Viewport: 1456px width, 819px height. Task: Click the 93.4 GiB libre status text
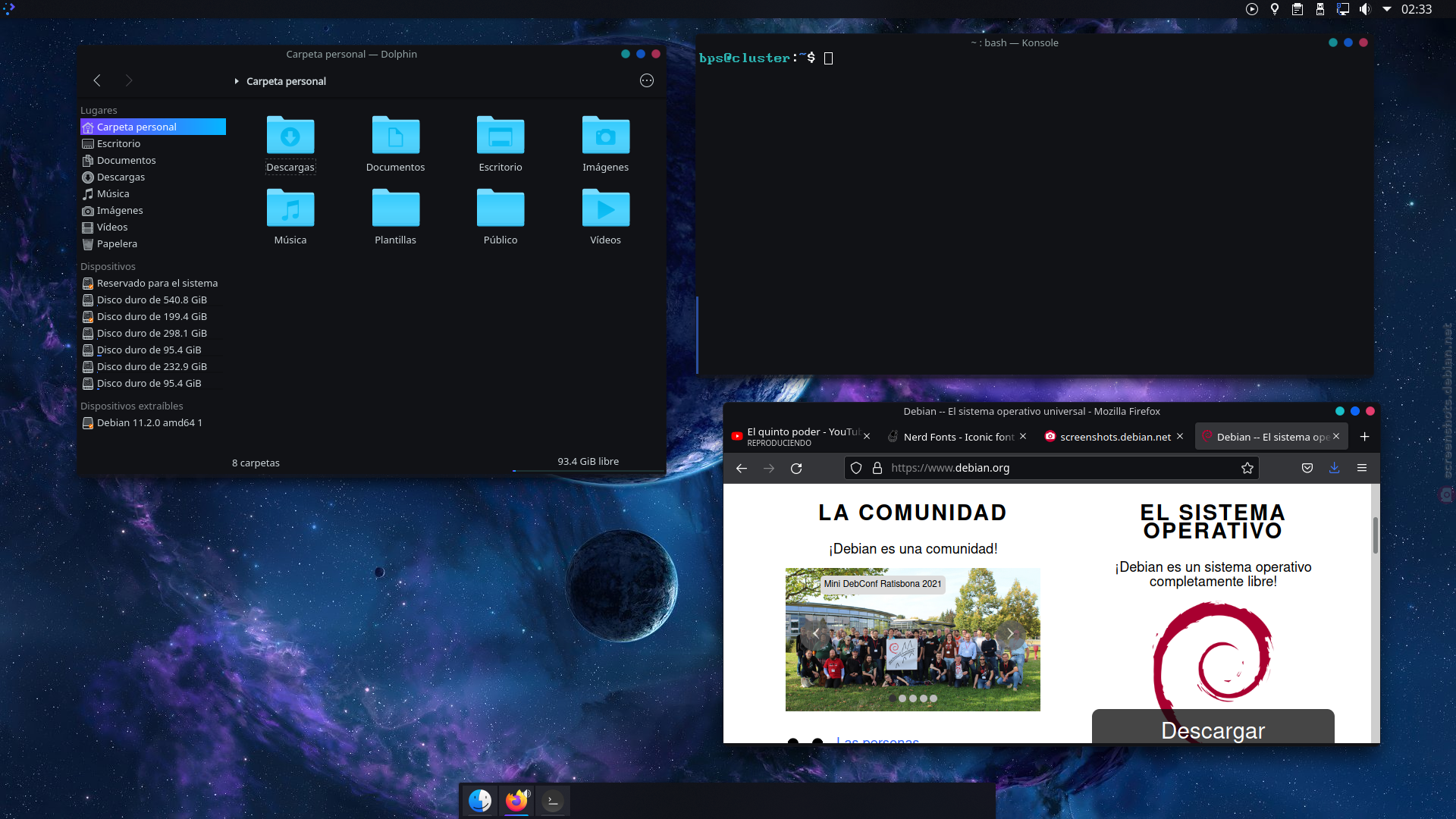(x=588, y=461)
